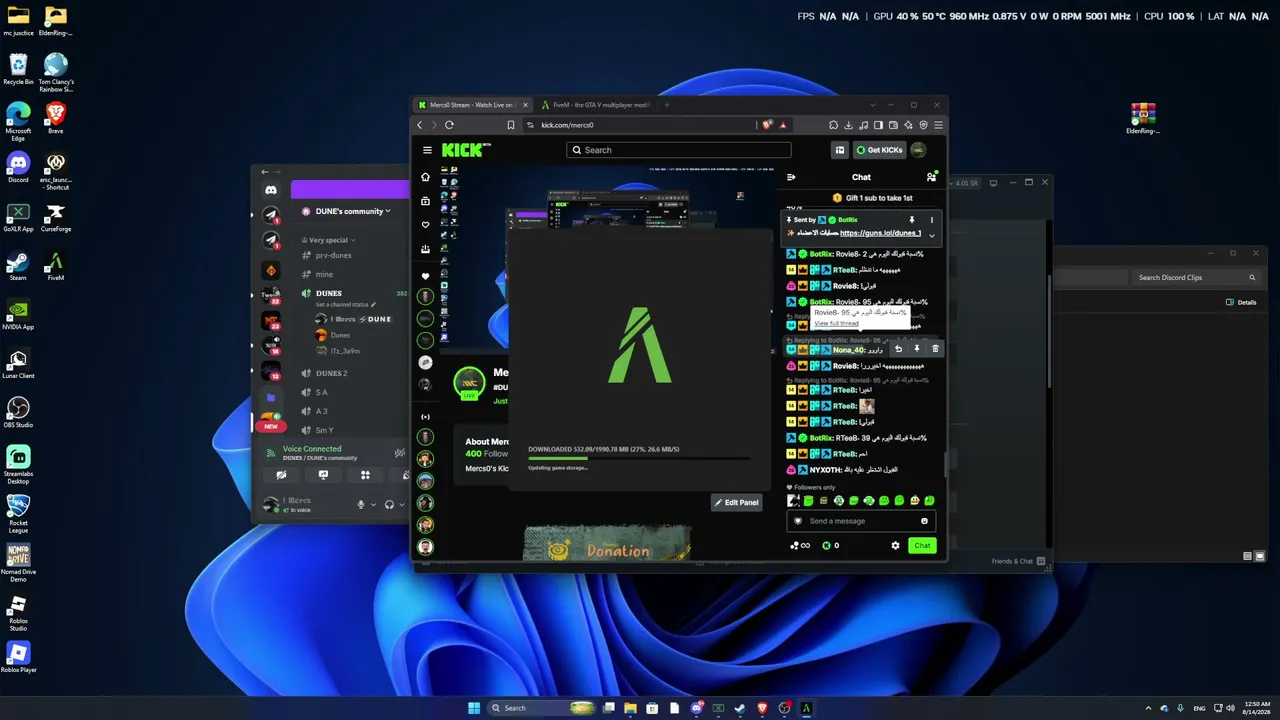Open the FiveM app on taskbar

(x=806, y=708)
